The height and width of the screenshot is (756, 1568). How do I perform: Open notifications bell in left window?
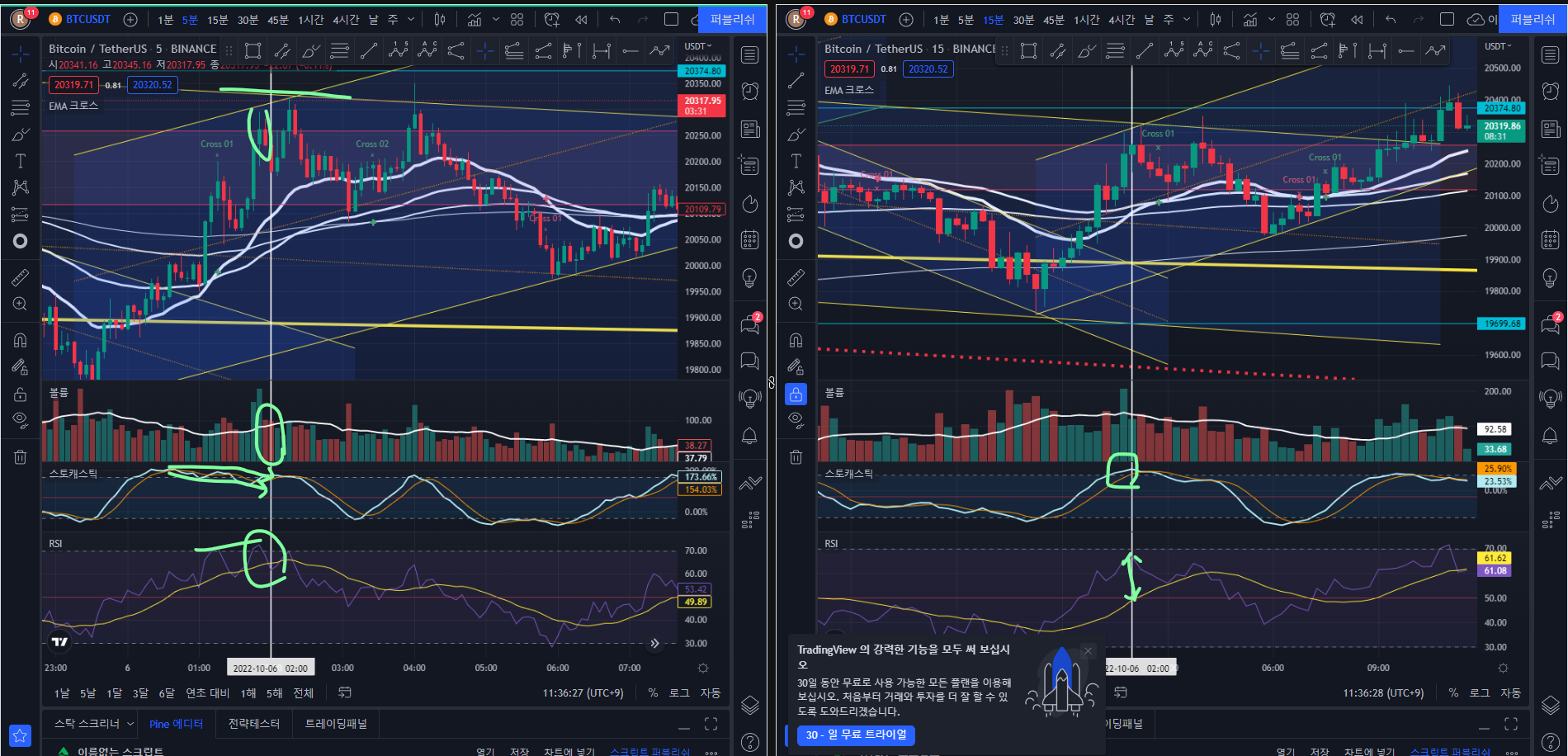pos(749,436)
